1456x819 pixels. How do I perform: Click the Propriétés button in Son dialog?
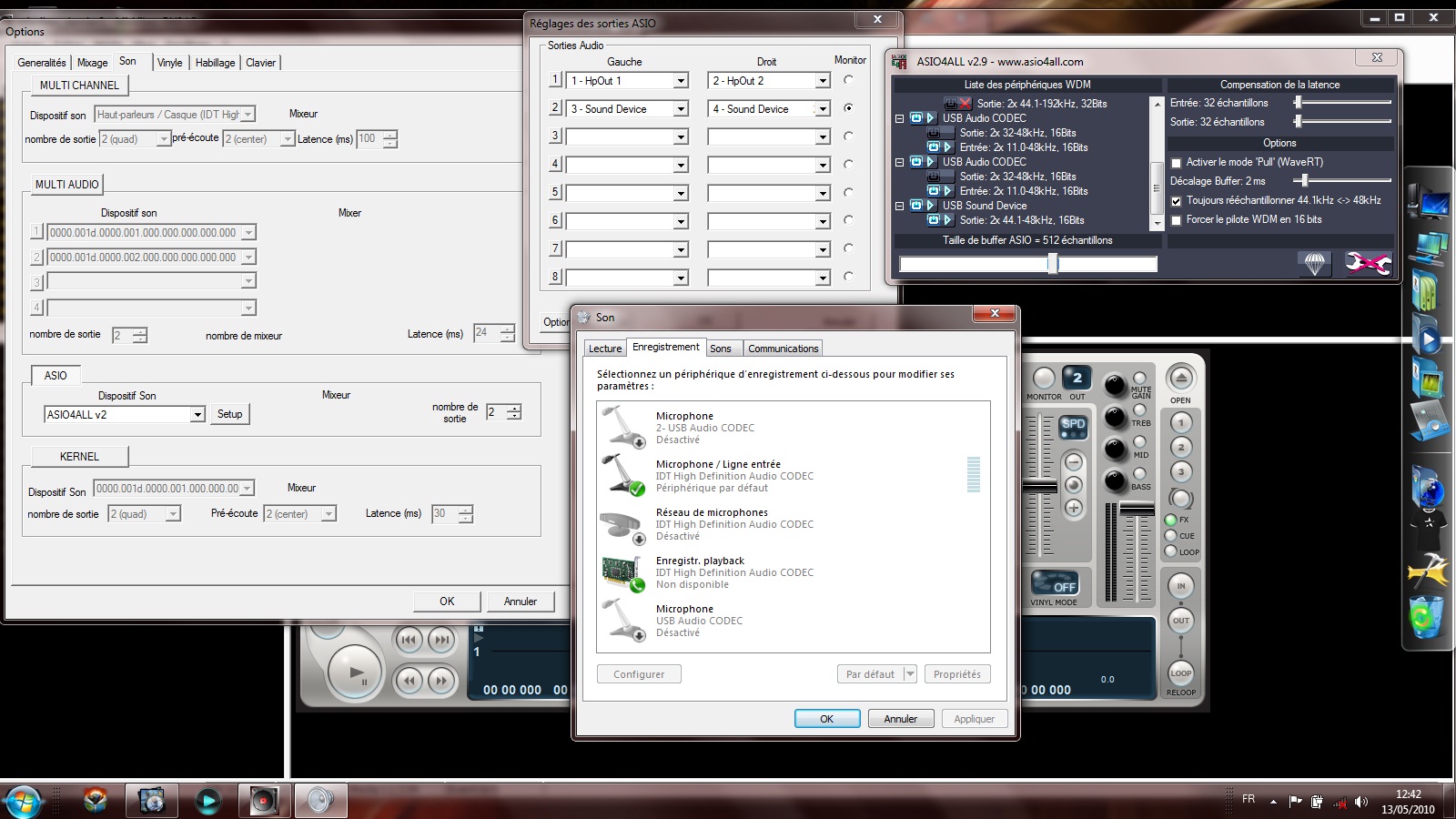point(956,674)
